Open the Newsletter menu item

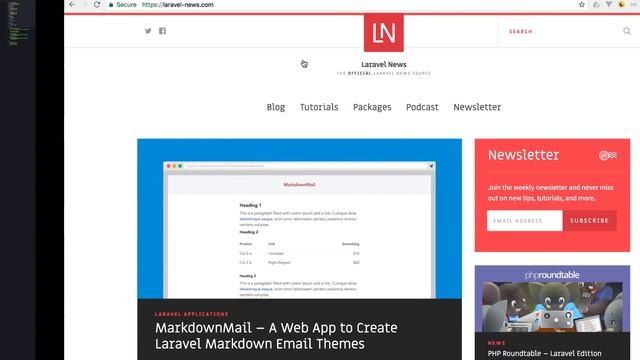click(477, 107)
